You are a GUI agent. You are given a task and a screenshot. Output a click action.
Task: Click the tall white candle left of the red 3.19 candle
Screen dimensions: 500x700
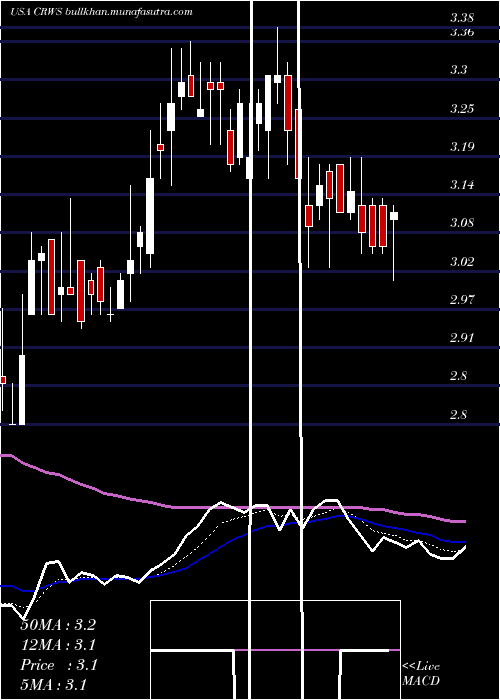pyautogui.click(x=150, y=216)
